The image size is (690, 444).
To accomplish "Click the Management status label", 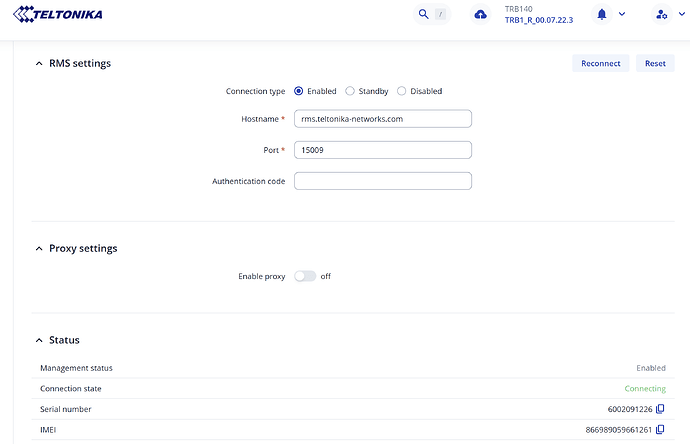I will 76,368.
